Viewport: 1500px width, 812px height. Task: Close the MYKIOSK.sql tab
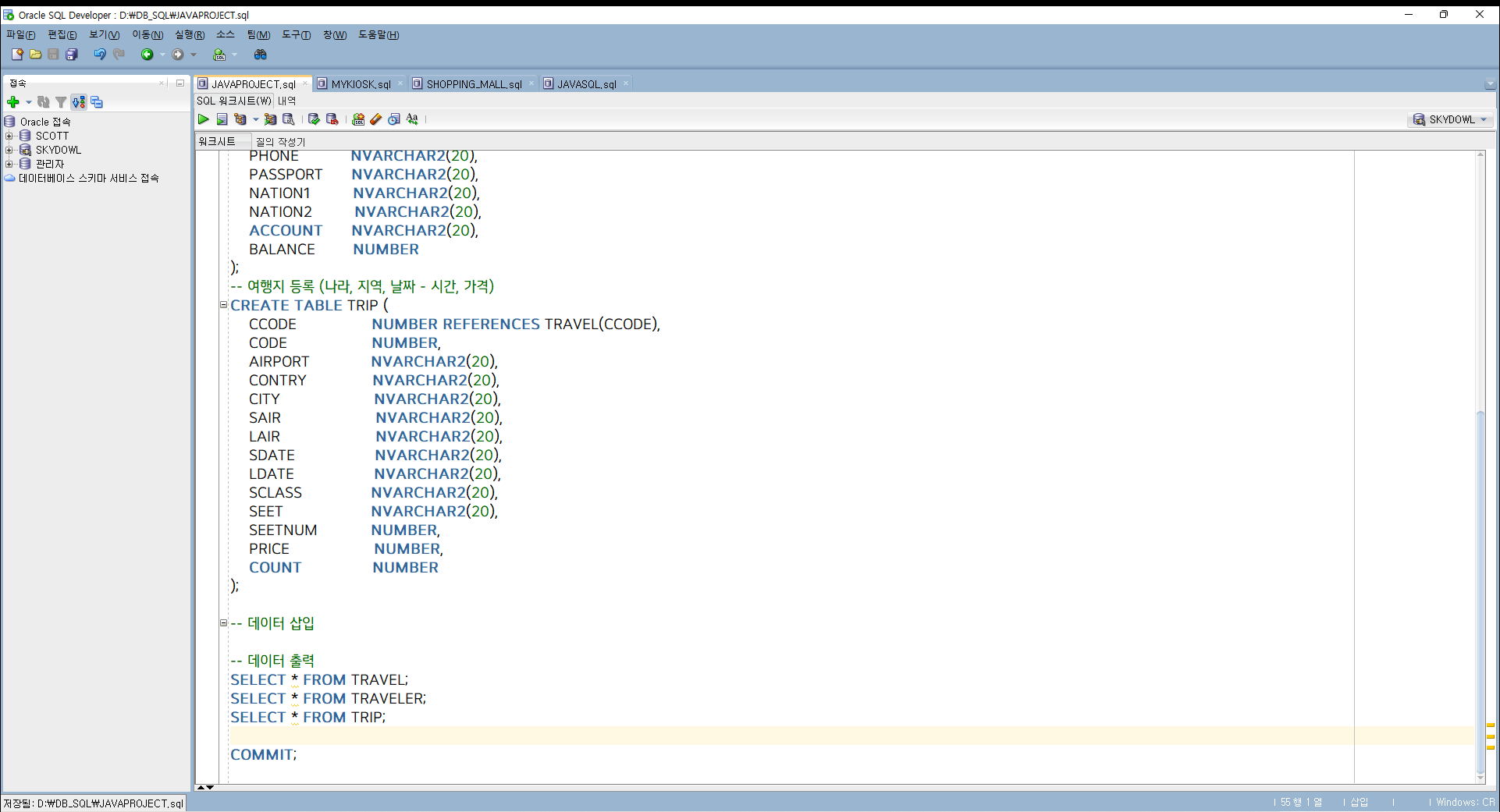(400, 83)
